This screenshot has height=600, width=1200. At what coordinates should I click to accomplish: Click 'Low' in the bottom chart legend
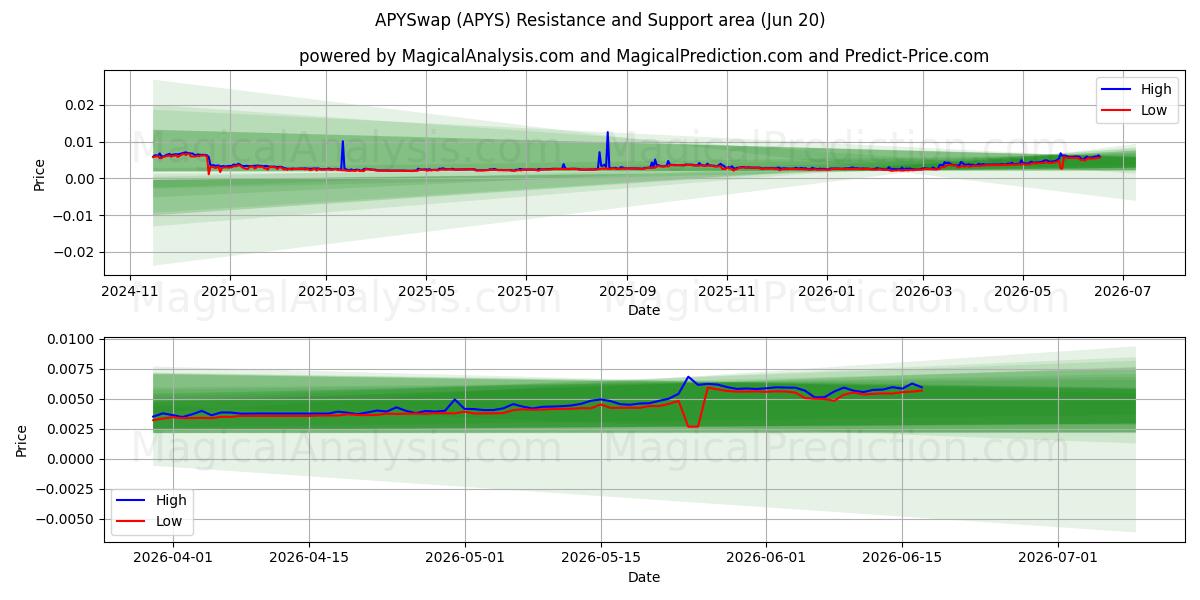(x=170, y=520)
